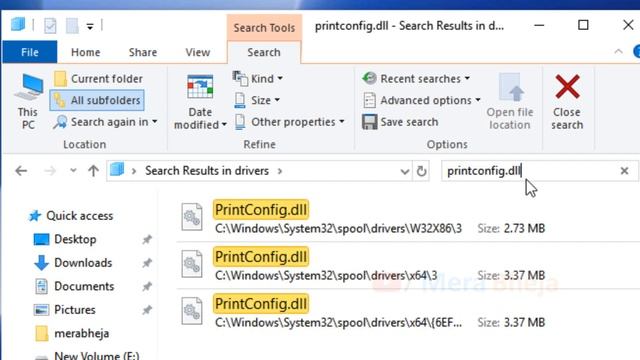Open the Other properties dropdown
The height and width of the screenshot is (360, 640).
(x=289, y=122)
